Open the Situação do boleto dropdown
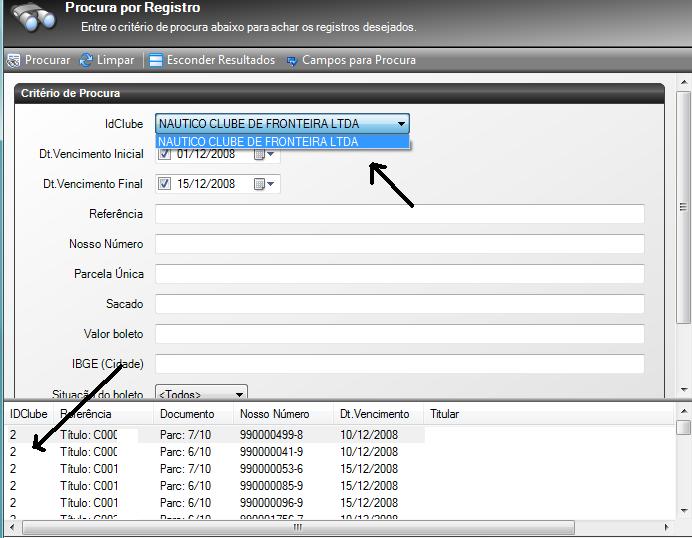This screenshot has width=692, height=538. pos(237,395)
